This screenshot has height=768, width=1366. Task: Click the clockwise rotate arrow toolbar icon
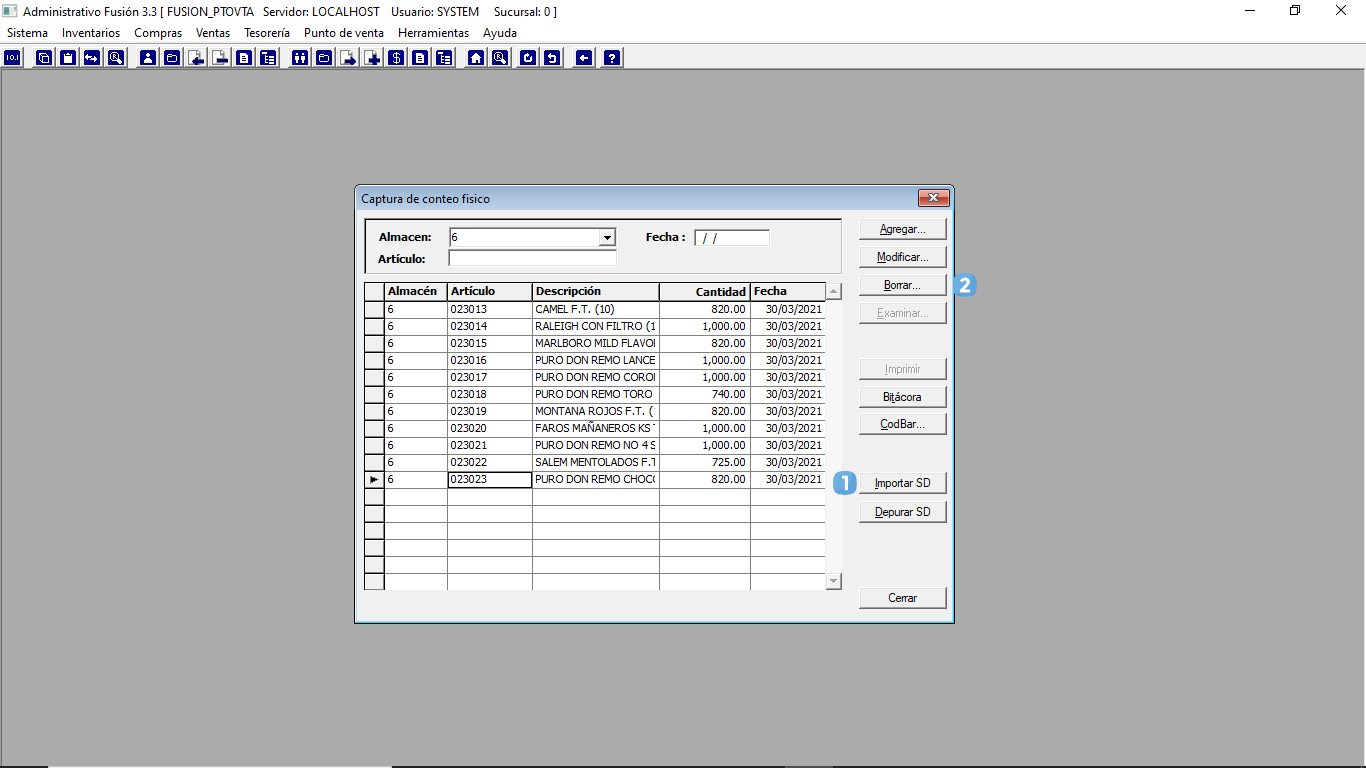click(x=528, y=58)
